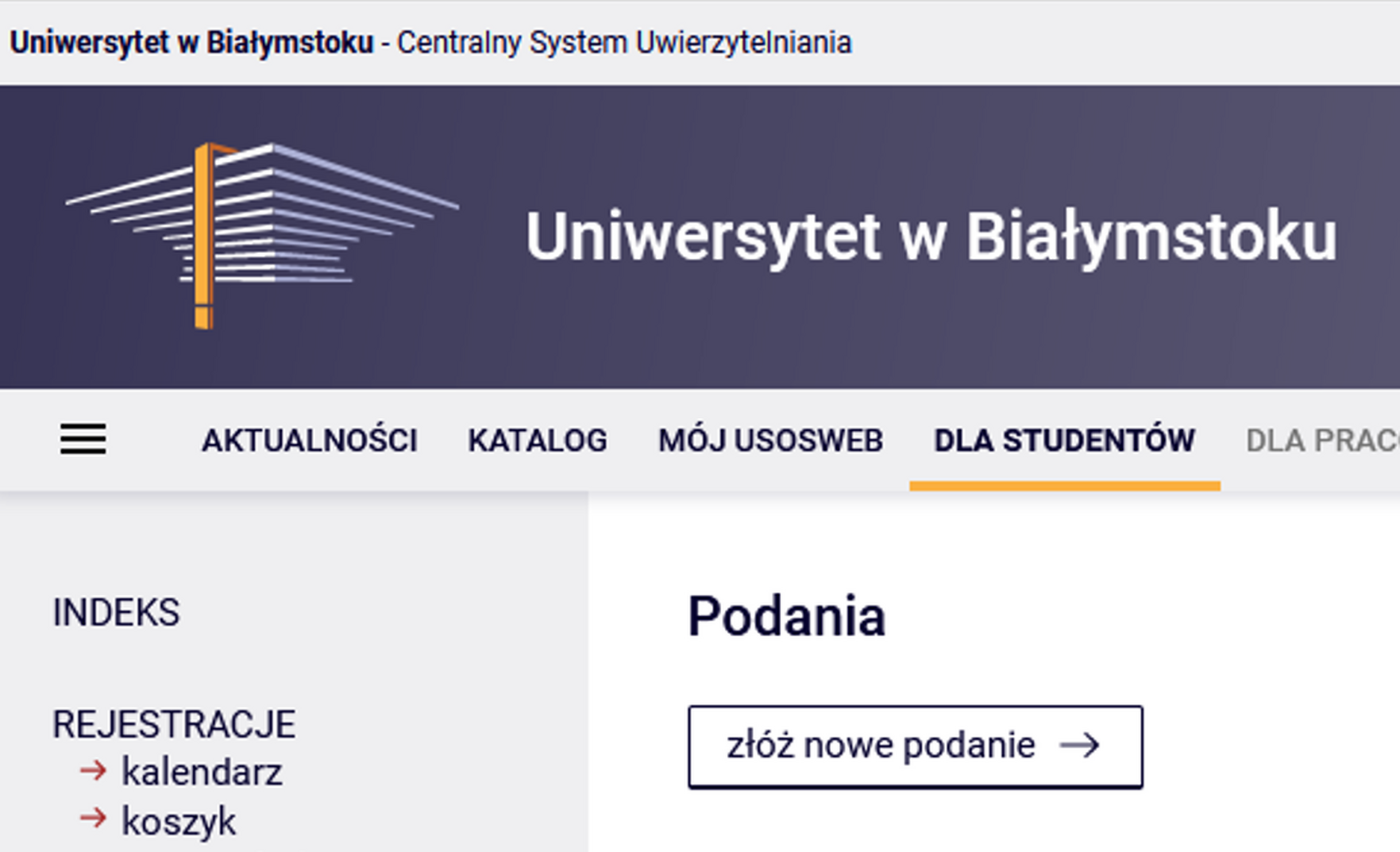Screen dimensions: 1400x852
Task: Click the bold Uniwersytet w Białymstoku header link
Action: pyautogui.click(x=192, y=43)
